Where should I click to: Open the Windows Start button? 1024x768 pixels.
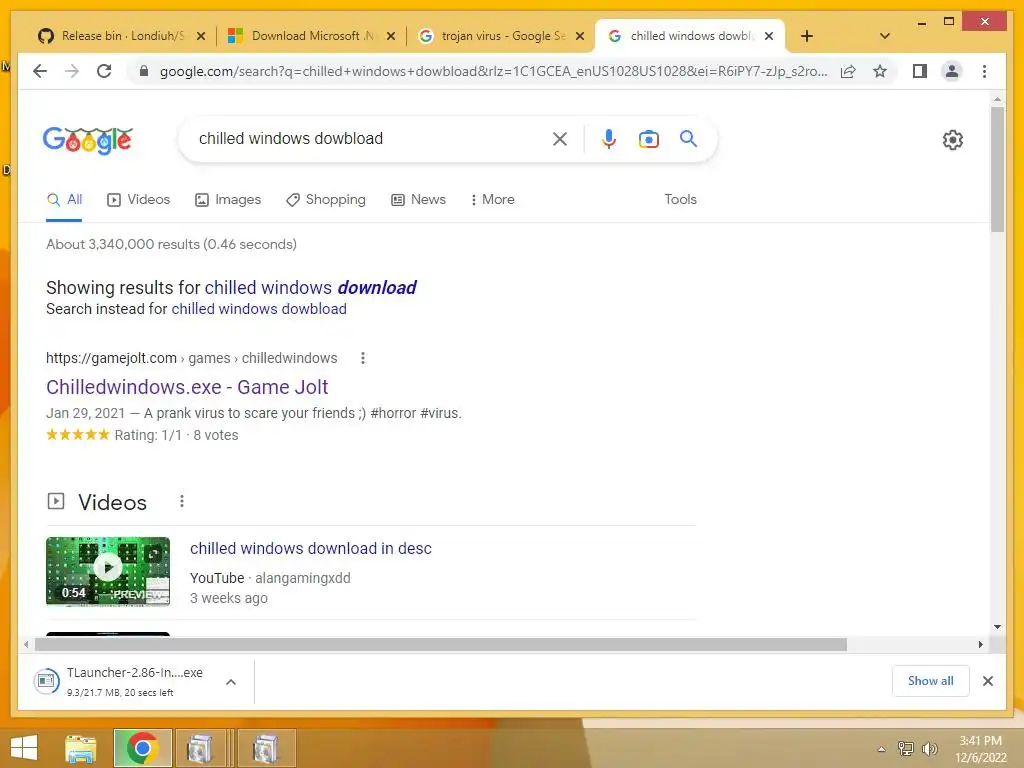point(24,748)
